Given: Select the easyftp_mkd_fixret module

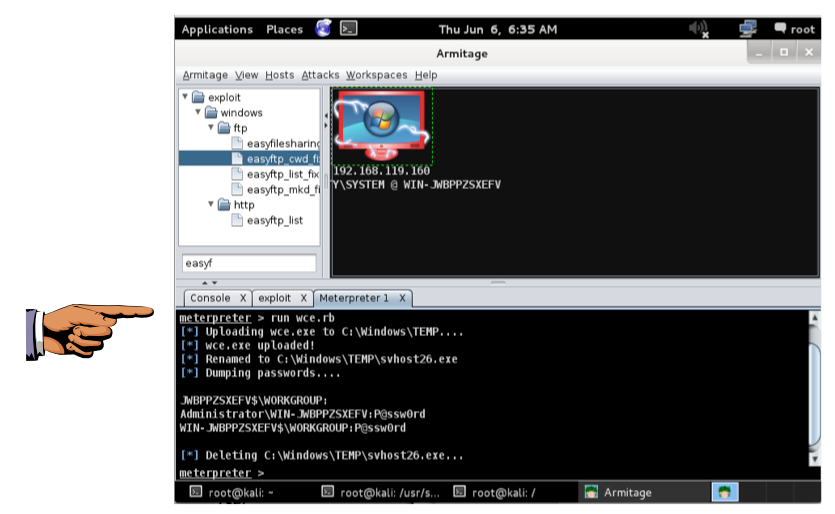Looking at the screenshot, I should (x=283, y=190).
